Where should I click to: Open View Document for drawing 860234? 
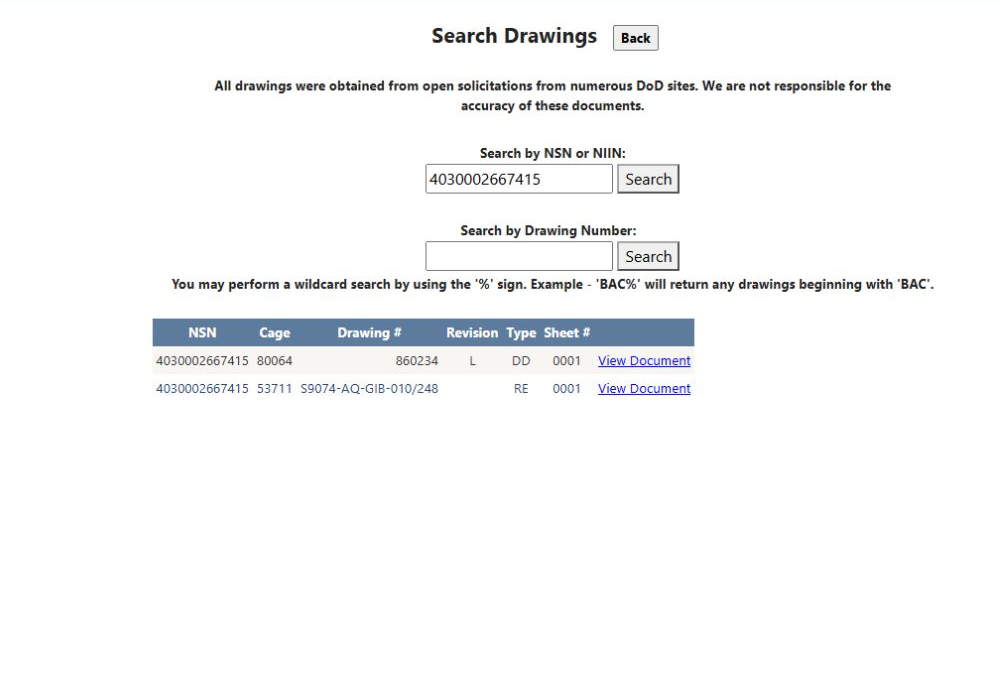click(644, 361)
